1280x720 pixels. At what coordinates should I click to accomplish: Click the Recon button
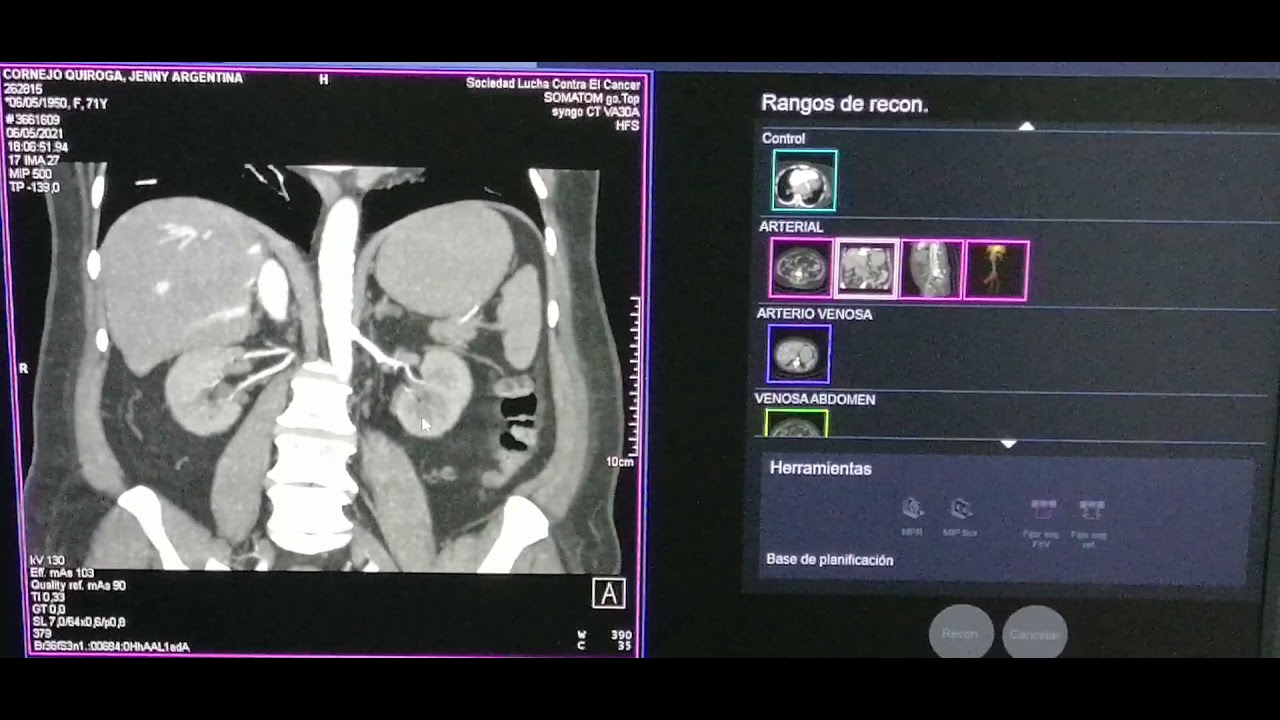tap(960, 633)
